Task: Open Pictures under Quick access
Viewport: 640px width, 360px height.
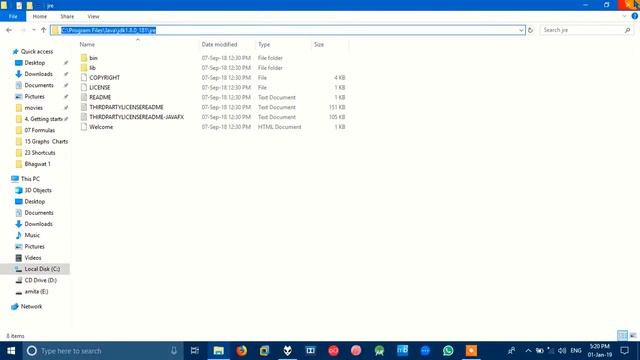Action: [34, 97]
